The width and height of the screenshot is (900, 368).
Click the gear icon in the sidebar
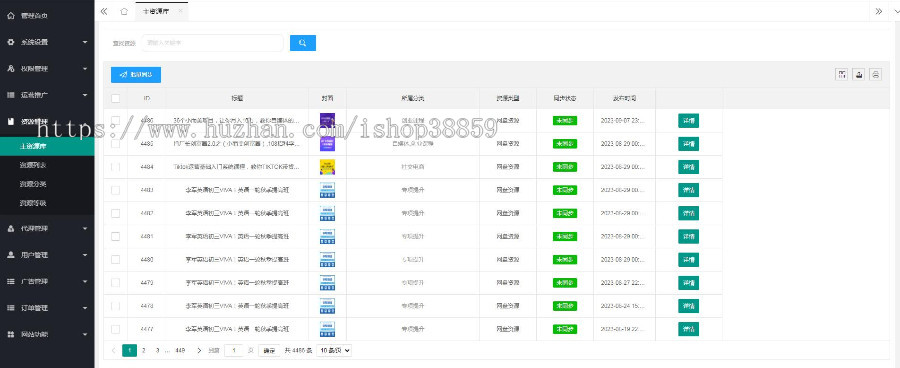10,42
